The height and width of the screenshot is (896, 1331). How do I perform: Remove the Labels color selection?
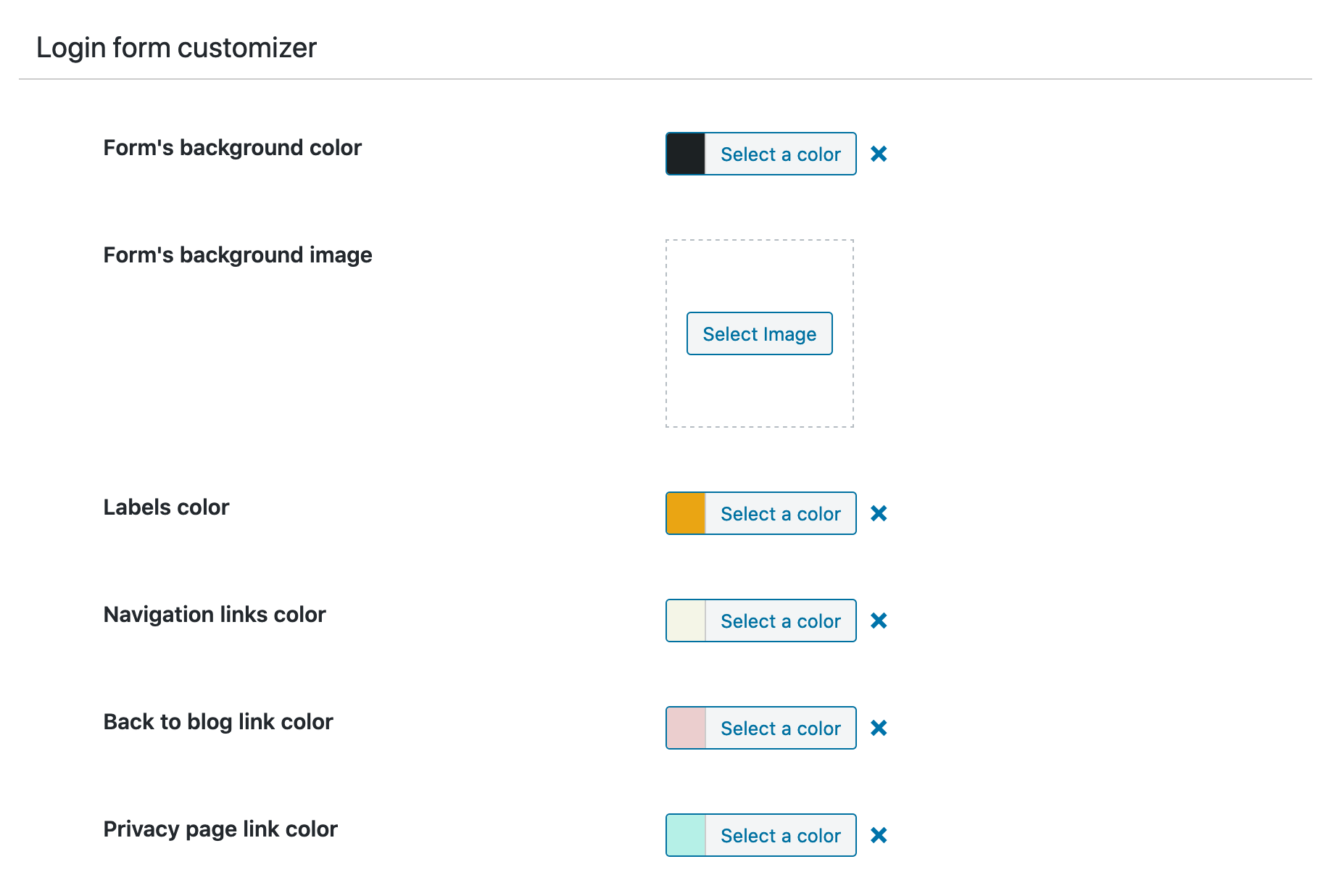(x=879, y=513)
